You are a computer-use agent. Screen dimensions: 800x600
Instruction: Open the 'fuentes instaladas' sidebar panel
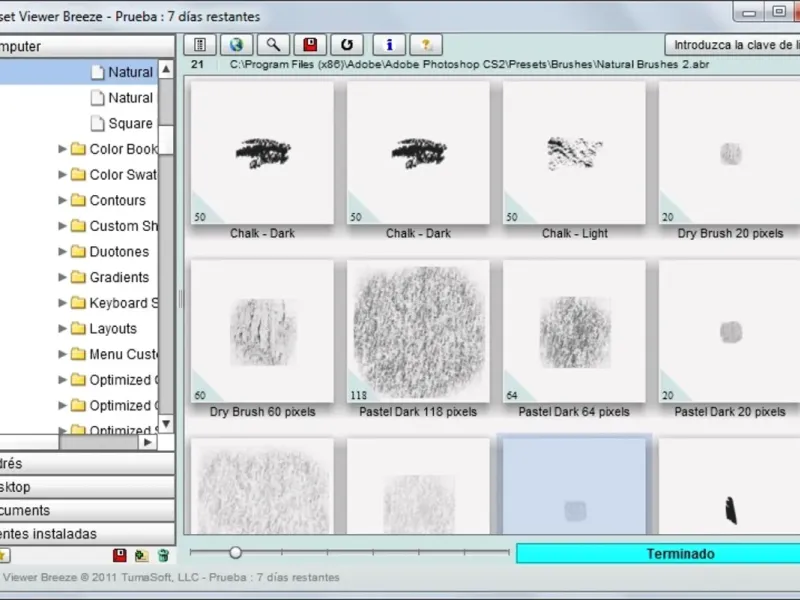pyautogui.click(x=60, y=534)
